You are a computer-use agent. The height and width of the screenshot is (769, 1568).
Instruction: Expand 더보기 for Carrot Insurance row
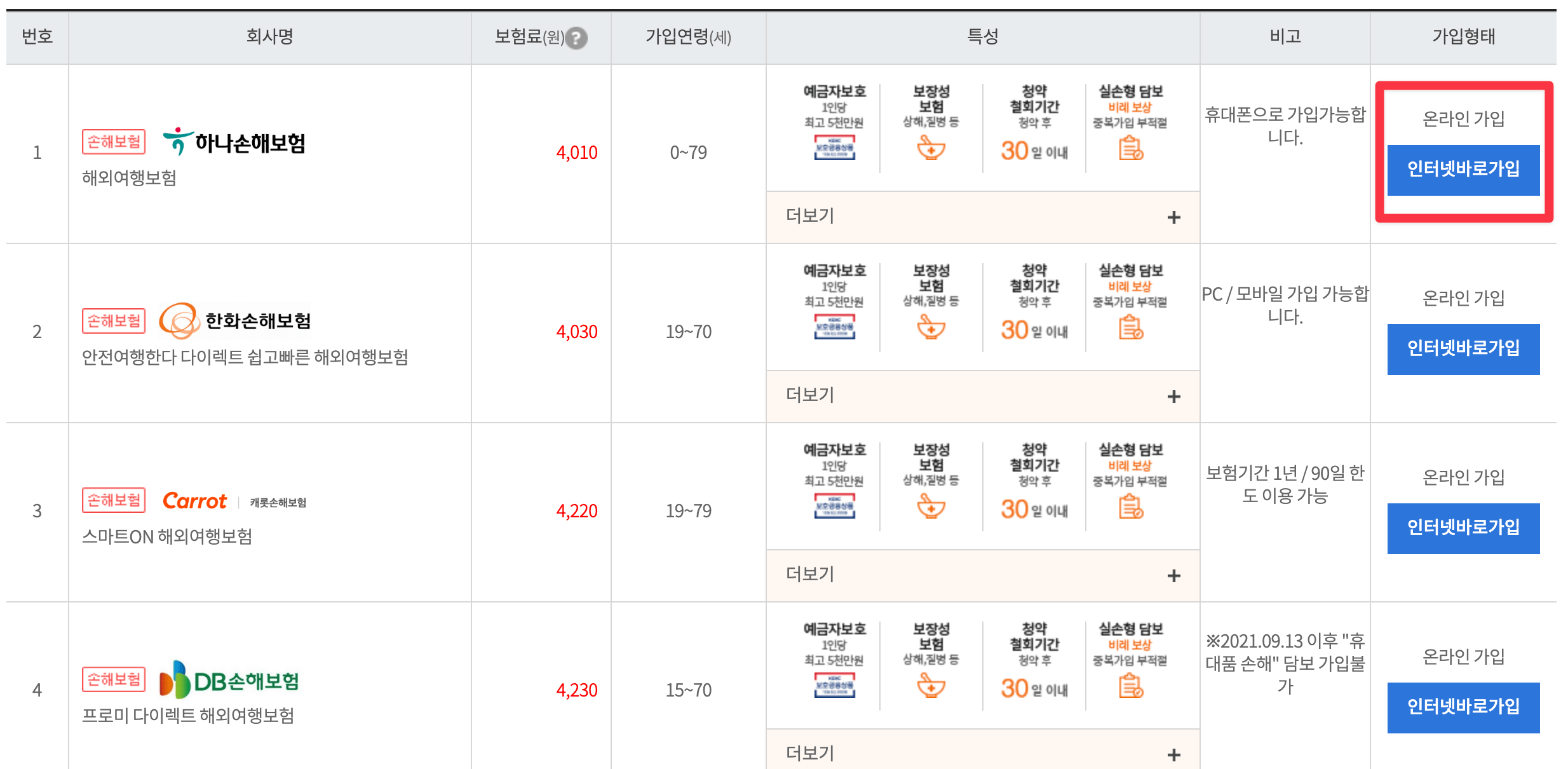[x=983, y=575]
